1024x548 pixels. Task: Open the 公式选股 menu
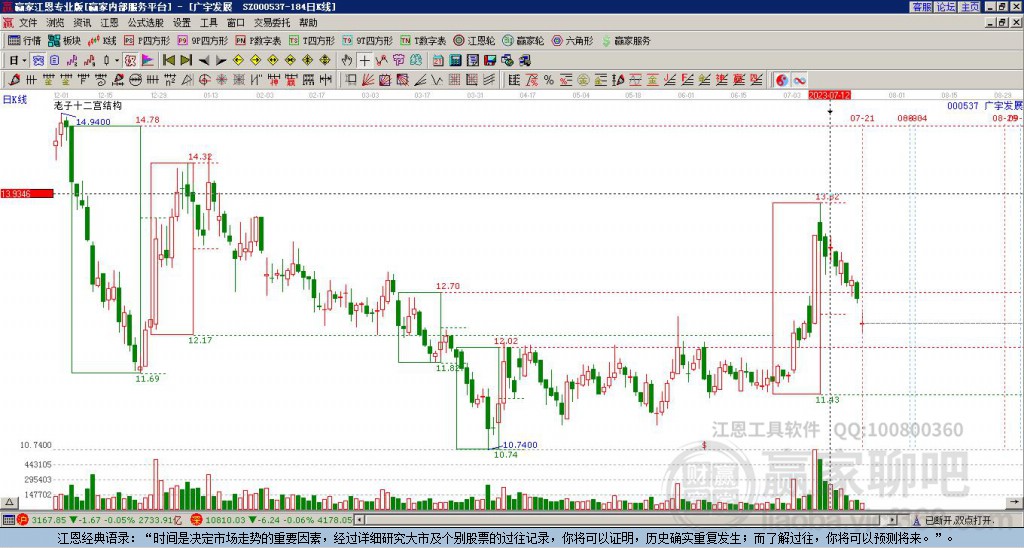146,23
